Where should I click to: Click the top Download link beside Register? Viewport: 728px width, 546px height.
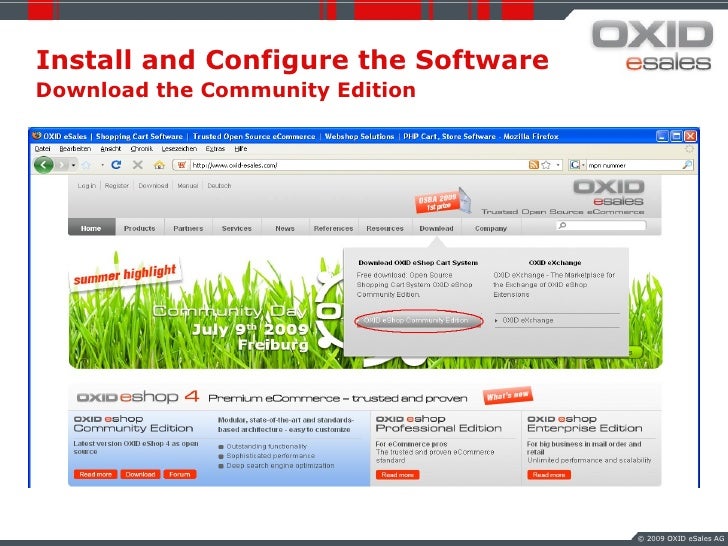(x=153, y=186)
